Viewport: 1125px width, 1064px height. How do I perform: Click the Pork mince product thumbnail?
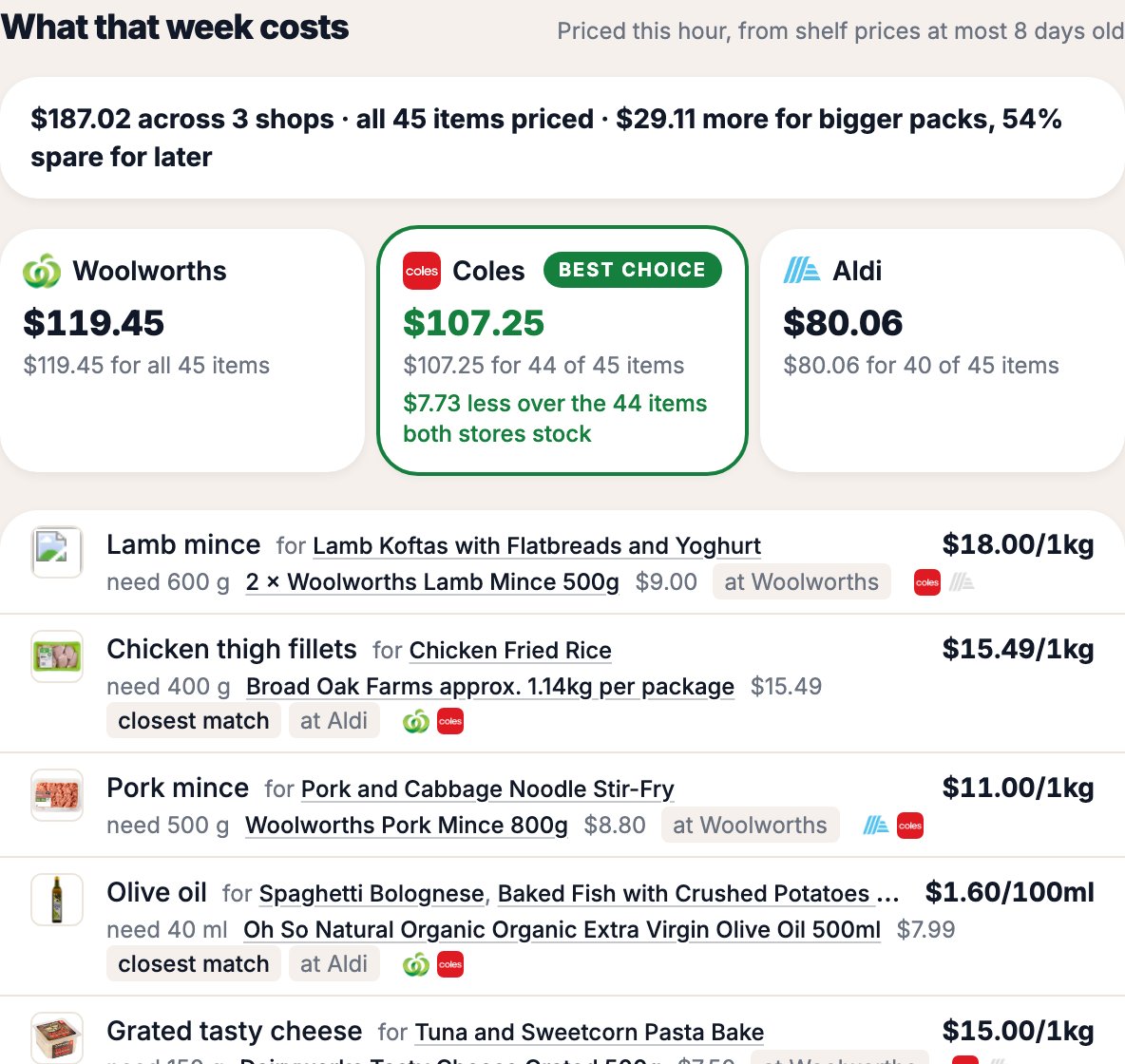pos(57,795)
